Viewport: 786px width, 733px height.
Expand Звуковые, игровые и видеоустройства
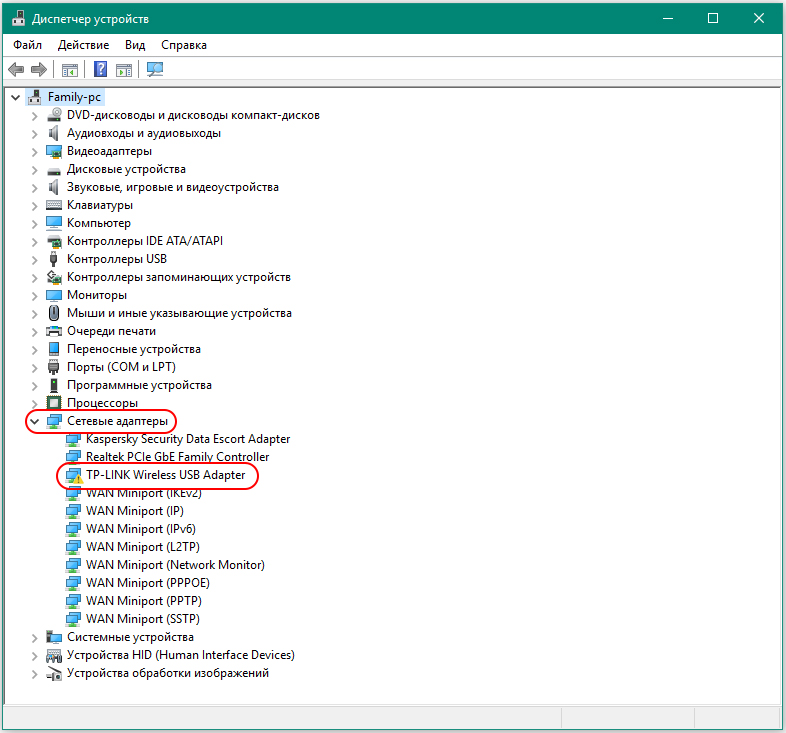34,188
